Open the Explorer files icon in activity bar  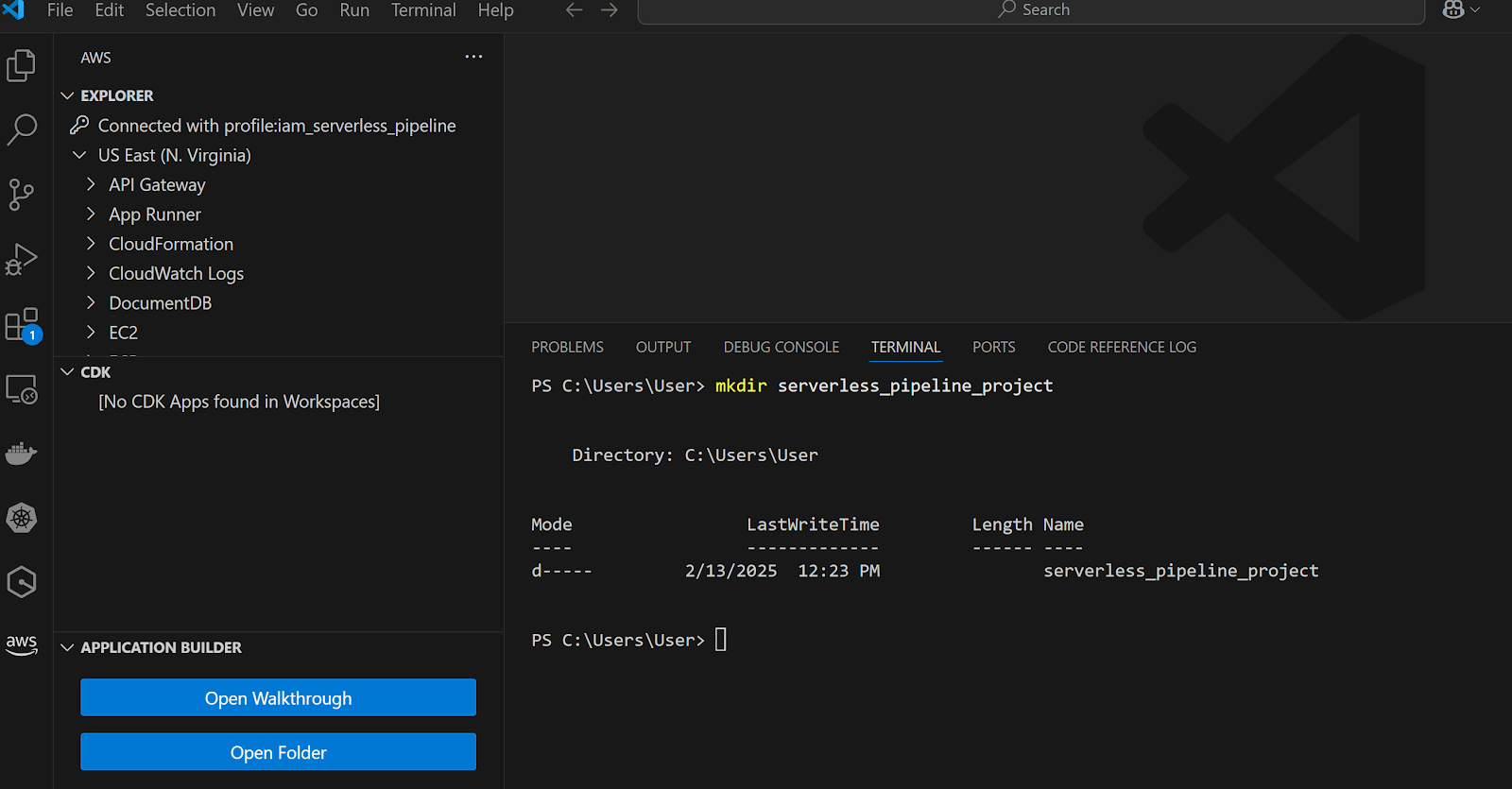21,65
